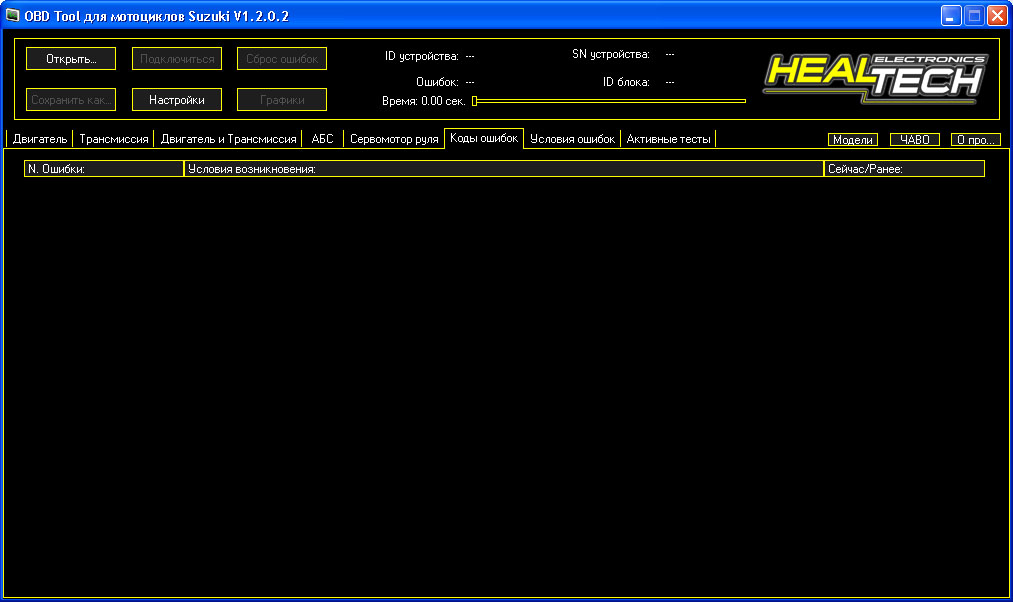
Task: Click the Сохранить как... button
Action: (x=71, y=100)
